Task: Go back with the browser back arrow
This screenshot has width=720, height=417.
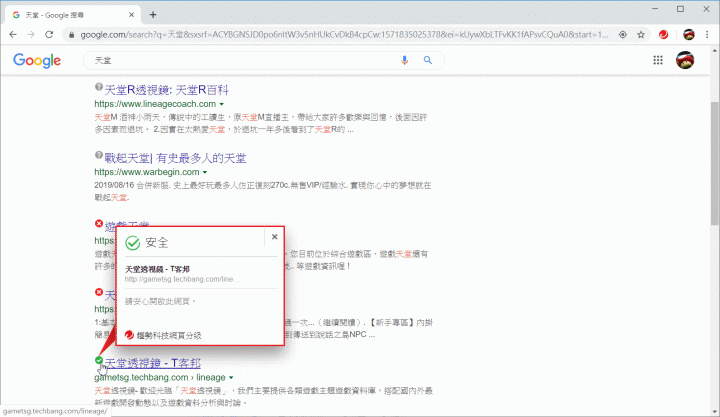Action: pos(13,34)
